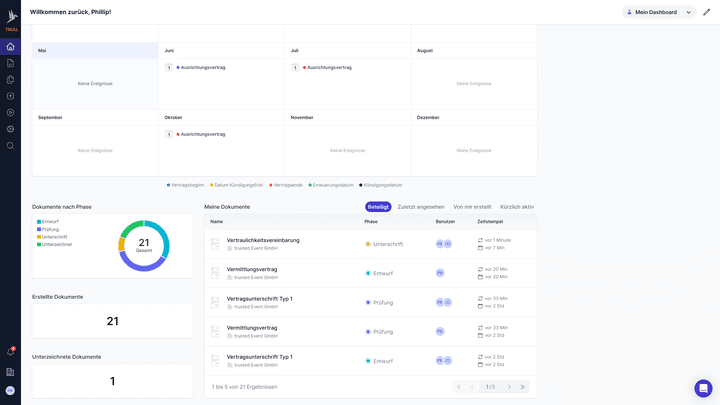Image resolution: width=720 pixels, height=405 pixels.
Task: Toggle the Vertragsende calendar legend item
Action: [286, 185]
